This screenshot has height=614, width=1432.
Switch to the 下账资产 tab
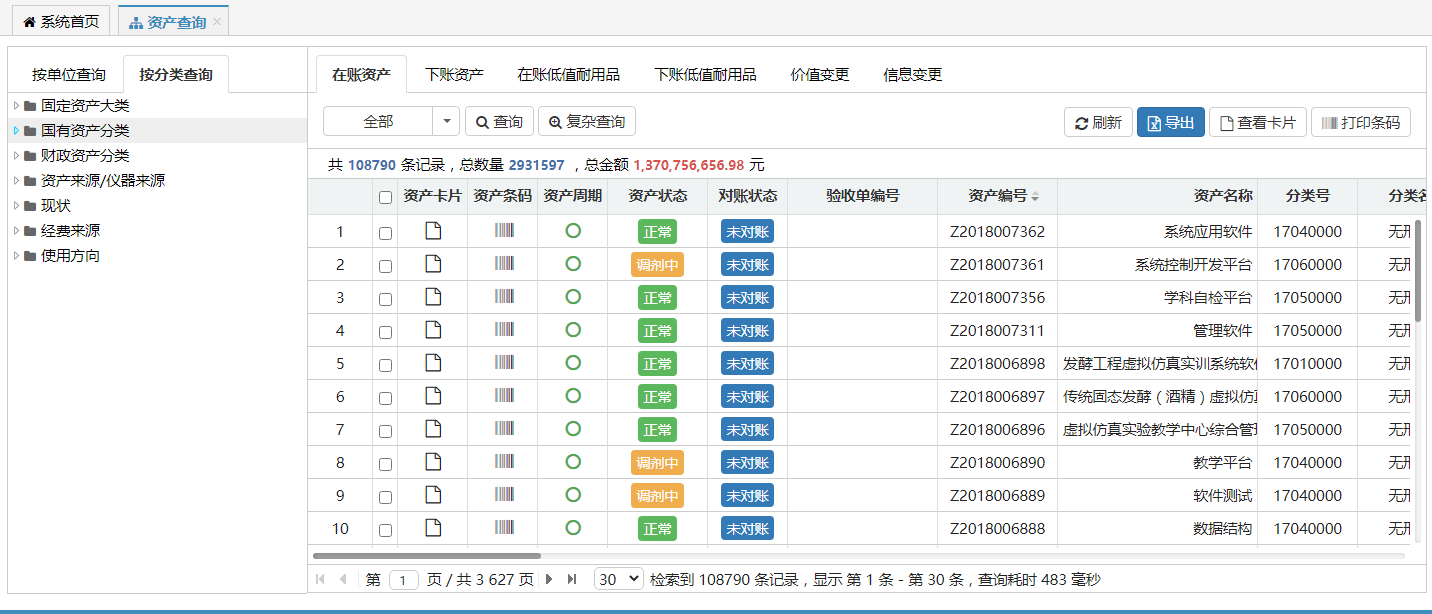(x=454, y=75)
